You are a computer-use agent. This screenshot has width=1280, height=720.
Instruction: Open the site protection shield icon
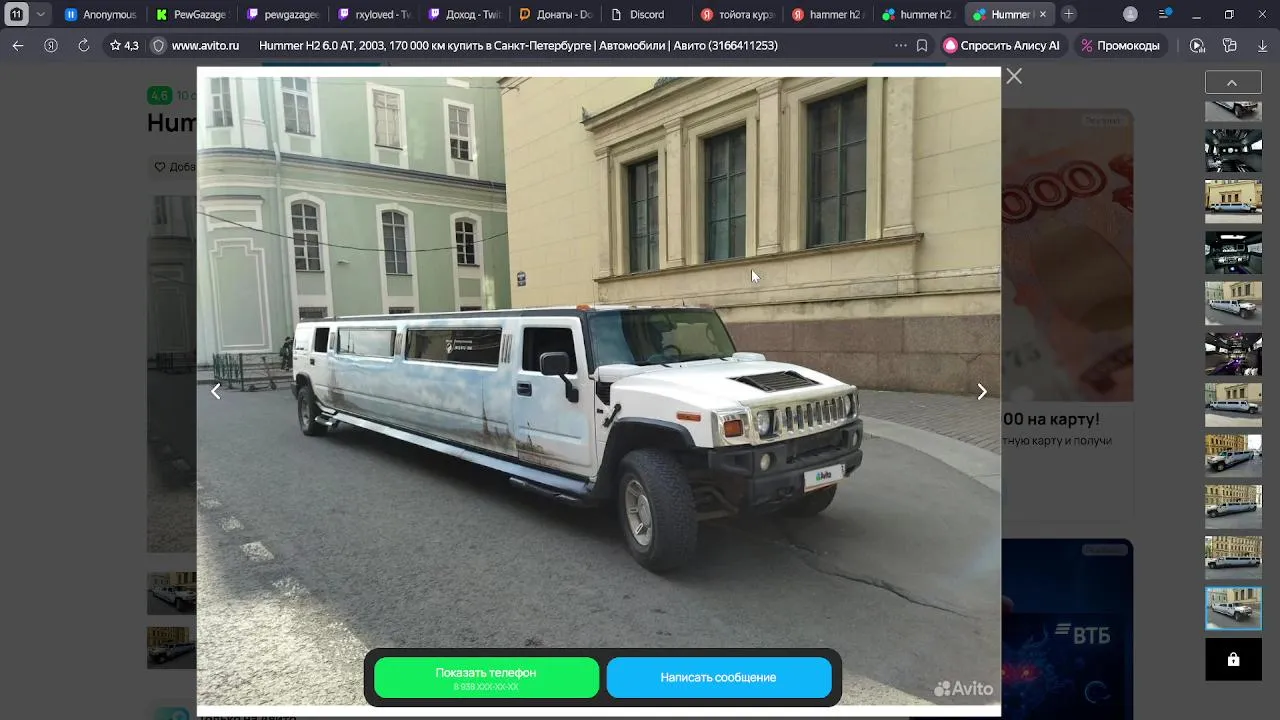coord(158,46)
